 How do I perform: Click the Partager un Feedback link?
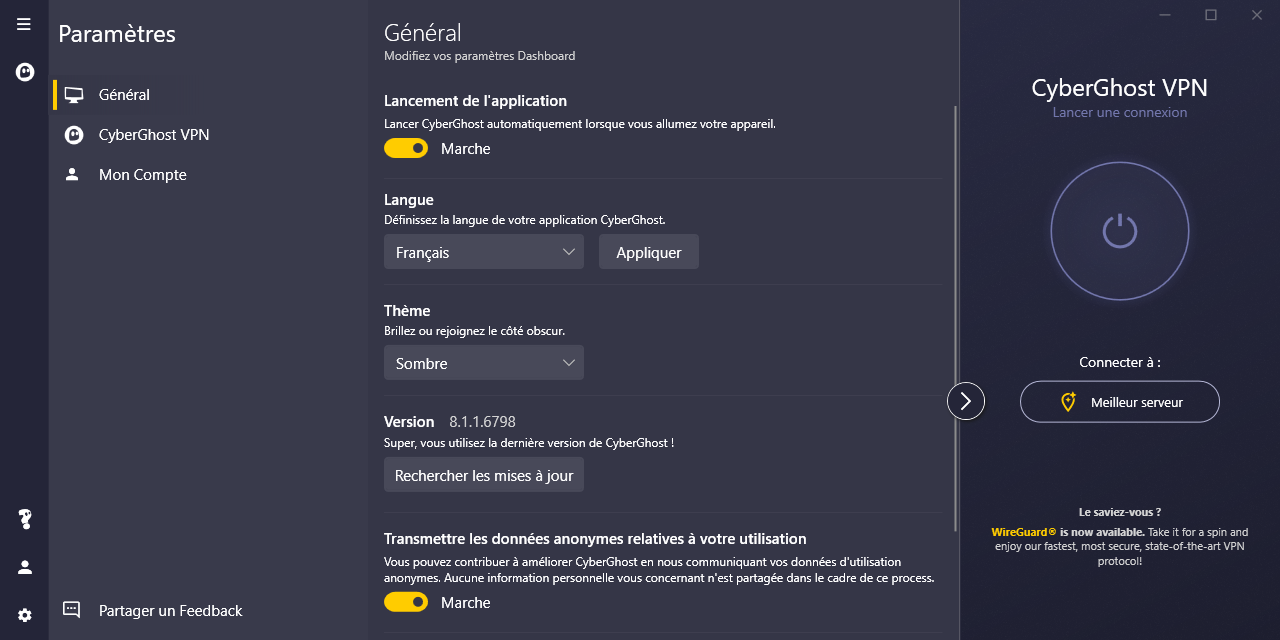170,610
